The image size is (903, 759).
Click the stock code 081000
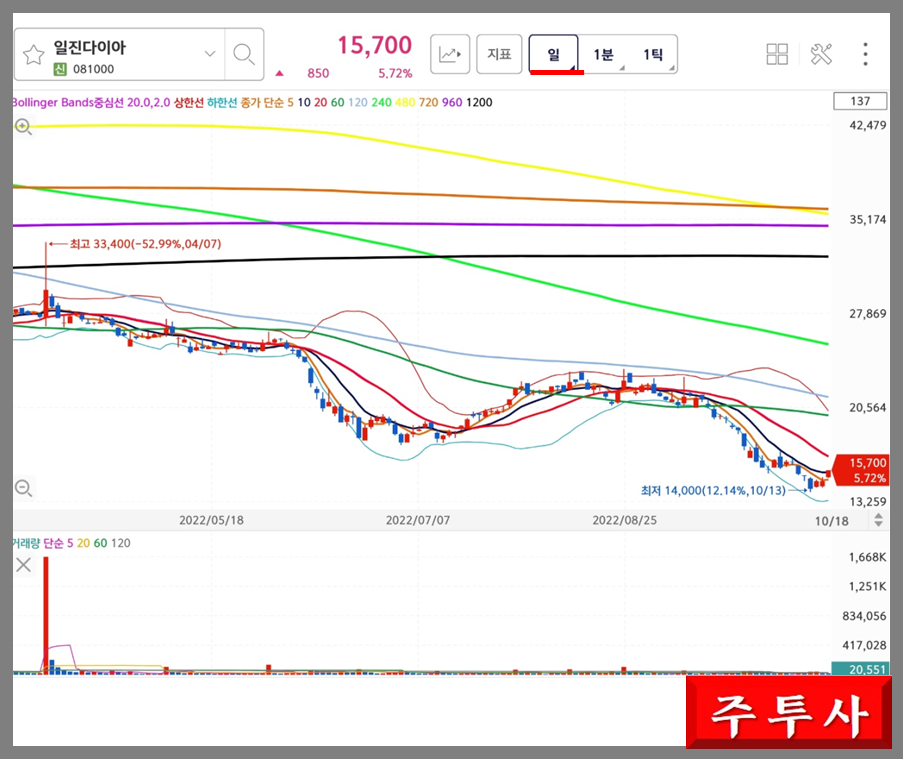pos(93,69)
